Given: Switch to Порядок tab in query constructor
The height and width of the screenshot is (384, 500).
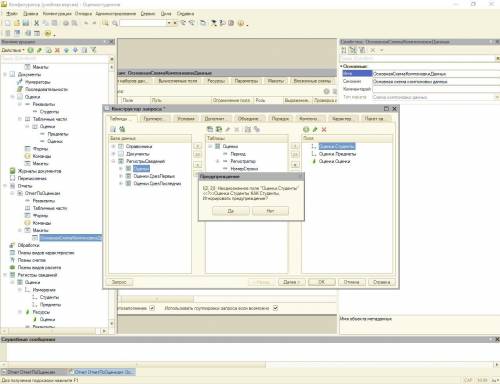Looking at the screenshot, I should [x=280, y=119].
